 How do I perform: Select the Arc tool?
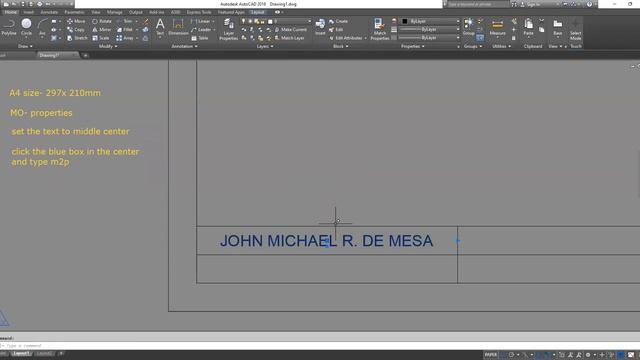(x=42, y=28)
